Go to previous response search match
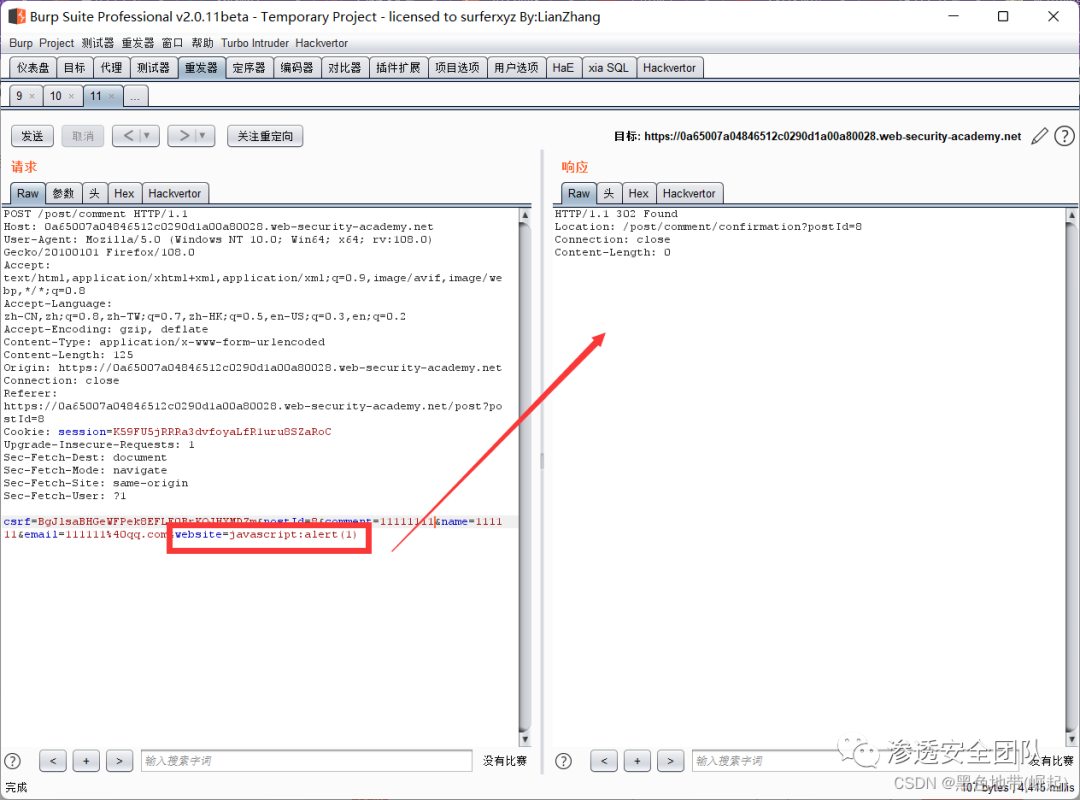The image size is (1080, 800). pyautogui.click(x=604, y=761)
